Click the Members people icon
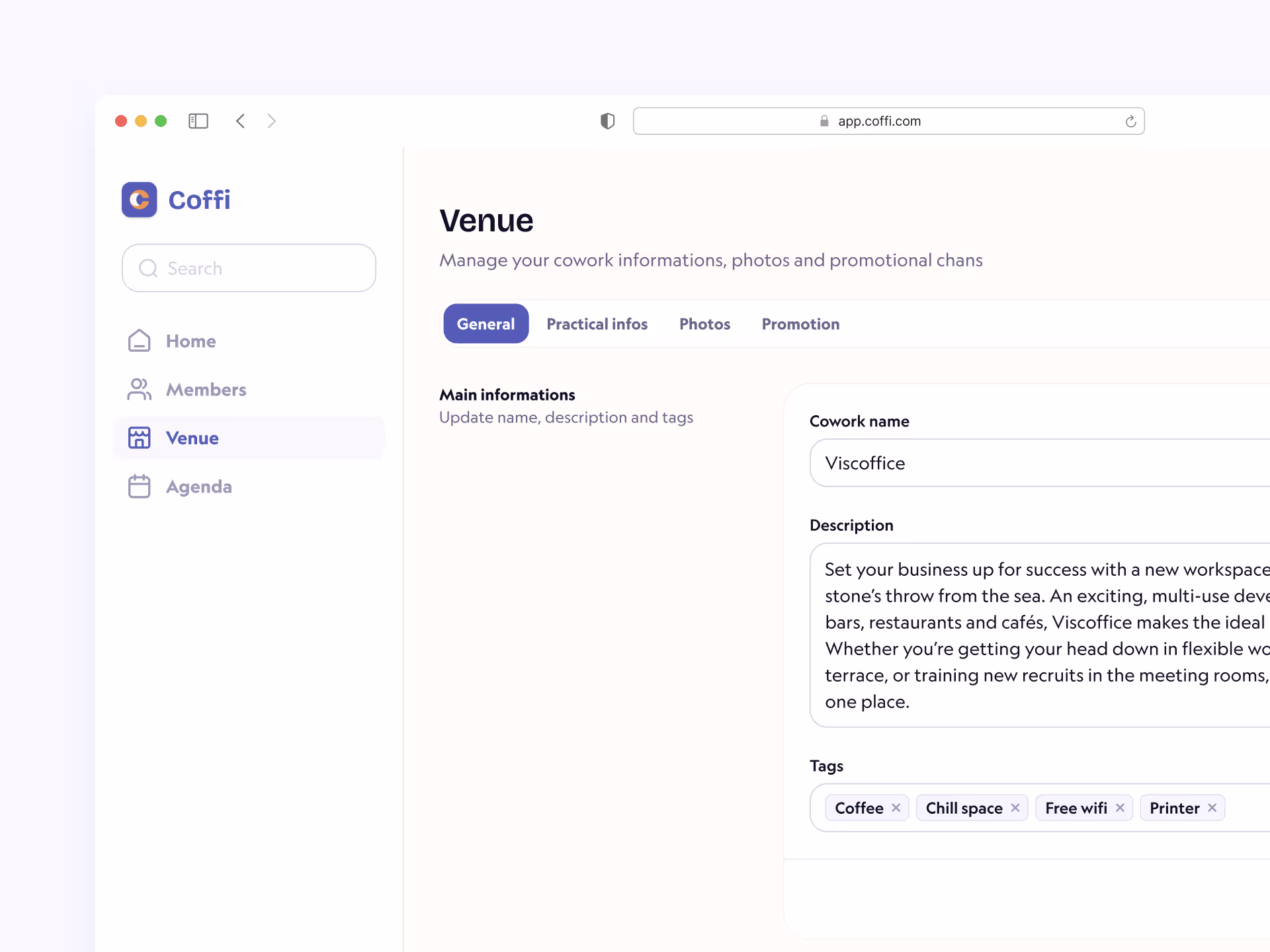 coord(139,389)
